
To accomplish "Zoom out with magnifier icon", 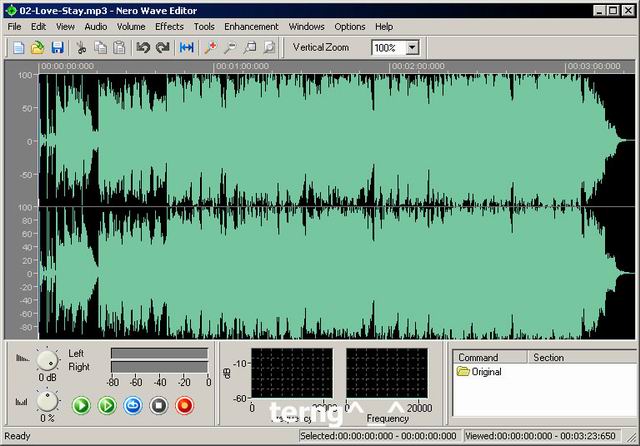I will (230, 48).
